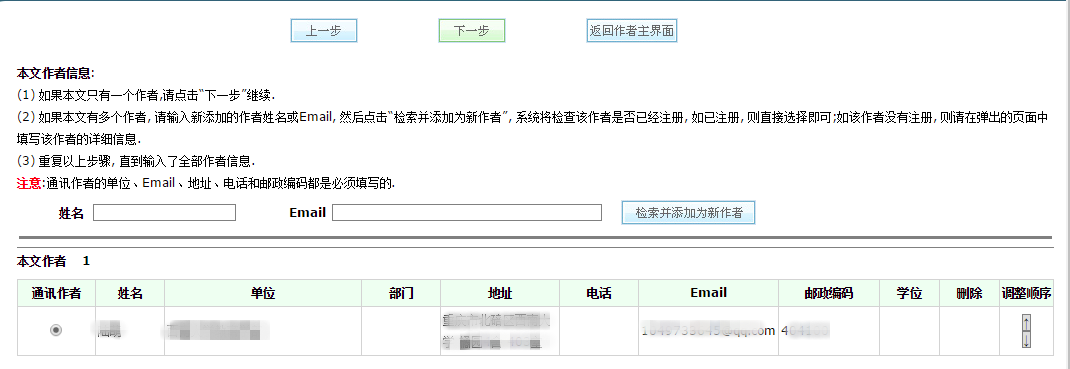Move the author down in order
The image size is (1070, 369).
pyautogui.click(x=1026, y=340)
